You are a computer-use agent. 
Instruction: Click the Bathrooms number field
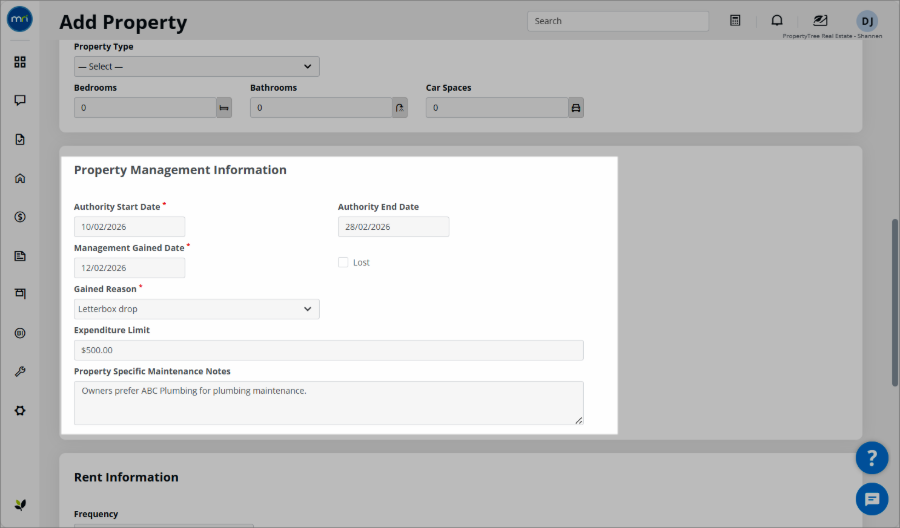(321, 108)
